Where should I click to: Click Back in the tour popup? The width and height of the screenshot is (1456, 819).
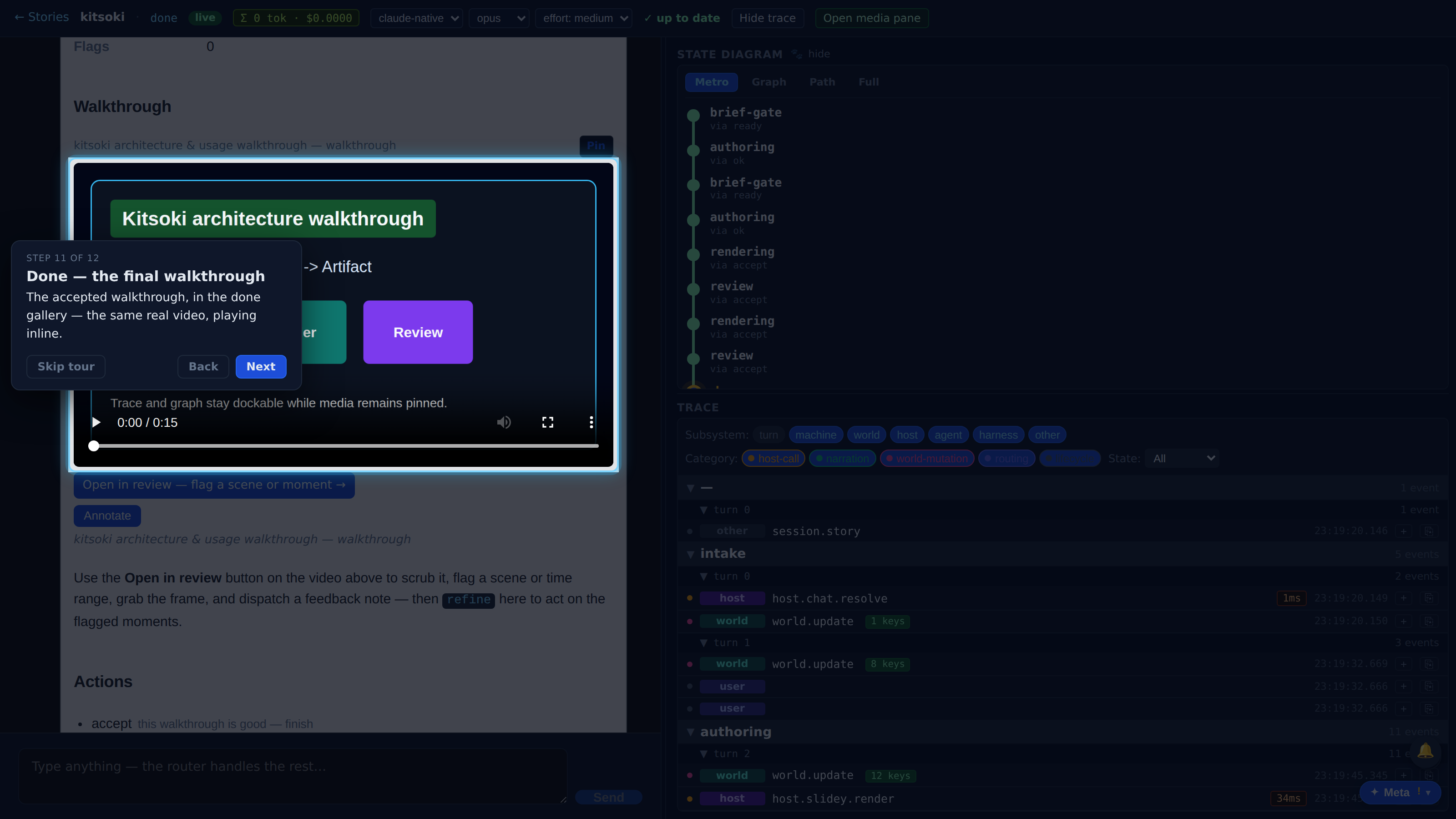(x=203, y=366)
